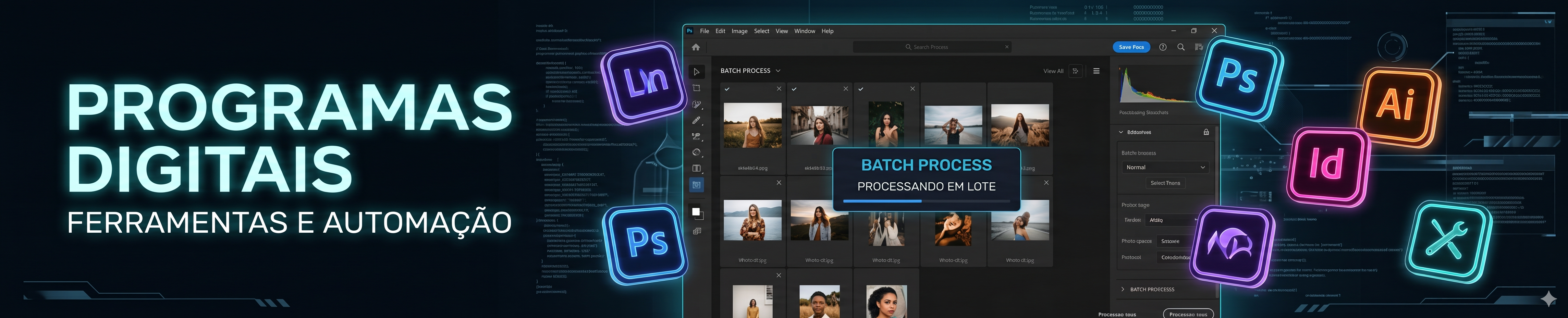Open the Window menu
The height and width of the screenshot is (318, 1568).
[x=805, y=31]
